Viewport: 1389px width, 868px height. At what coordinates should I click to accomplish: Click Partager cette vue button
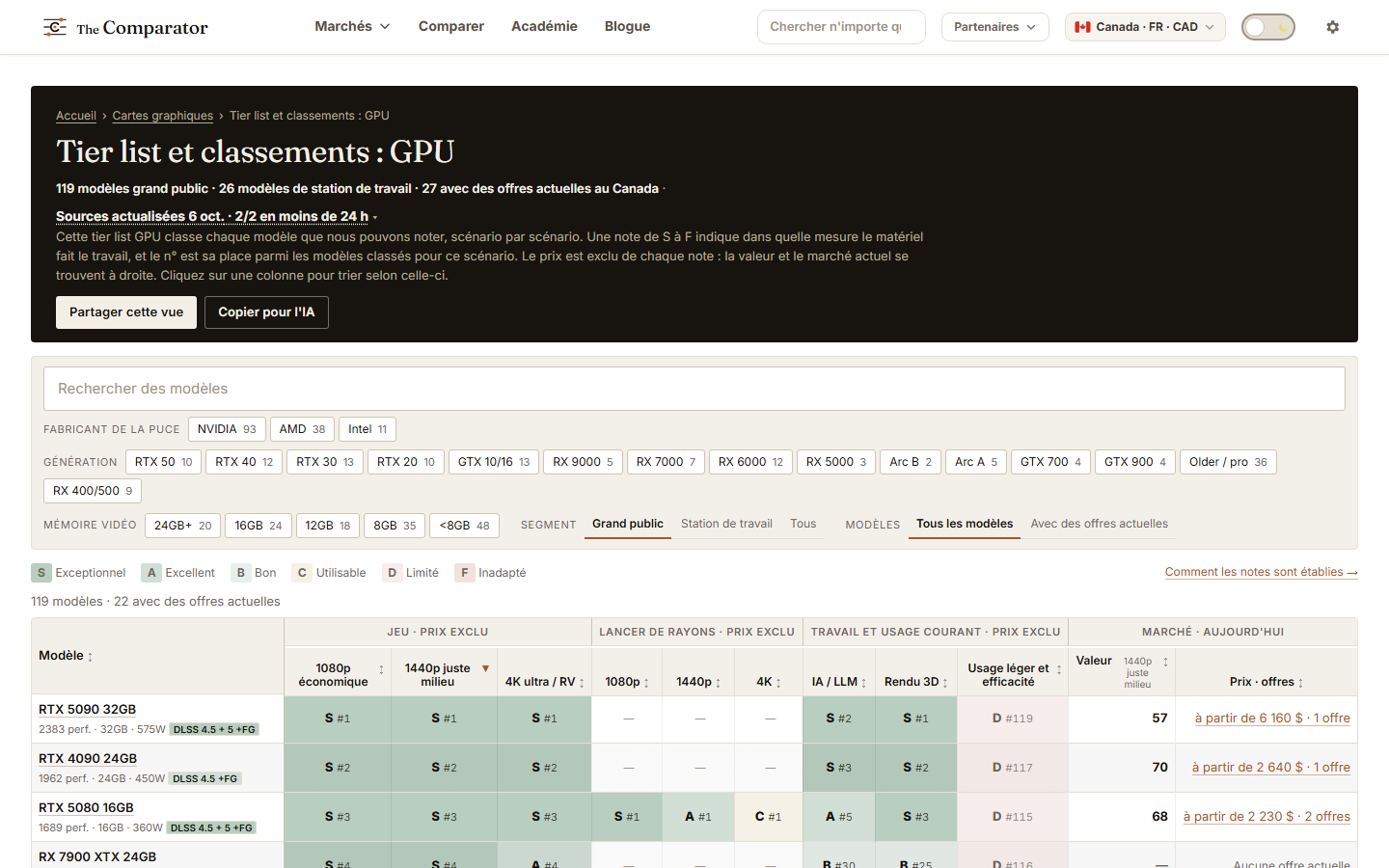pyautogui.click(x=126, y=312)
